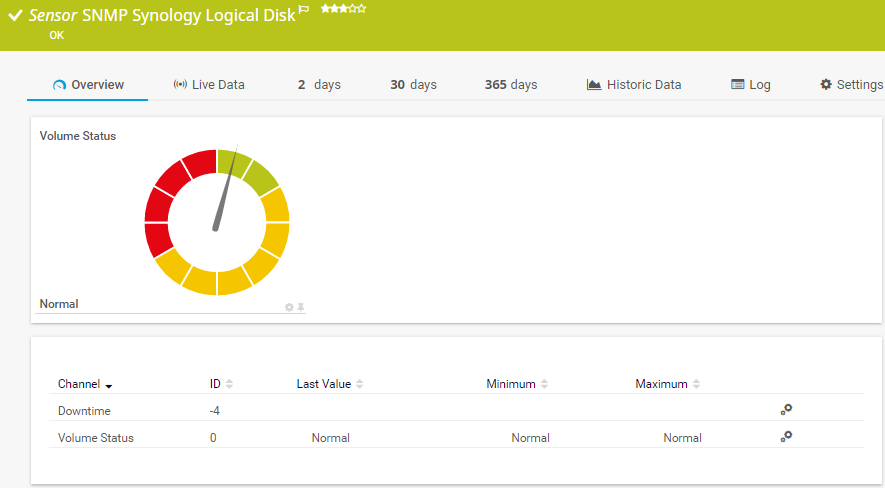Switch to the Live Data tab
Viewport: 885px width, 488px height.
pyautogui.click(x=209, y=85)
